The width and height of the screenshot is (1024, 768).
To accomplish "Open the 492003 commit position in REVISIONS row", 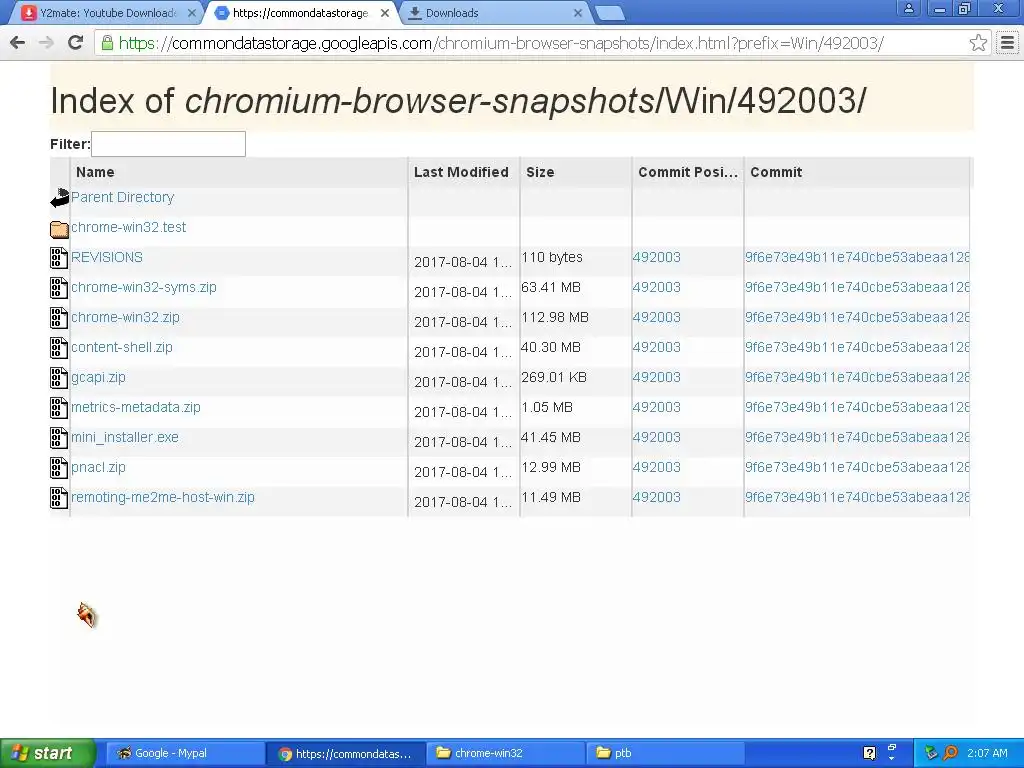I will tap(656, 257).
